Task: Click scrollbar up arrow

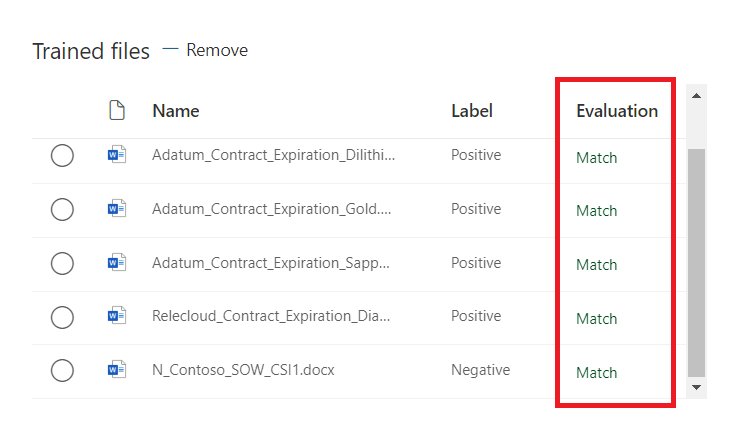Action: [x=696, y=96]
